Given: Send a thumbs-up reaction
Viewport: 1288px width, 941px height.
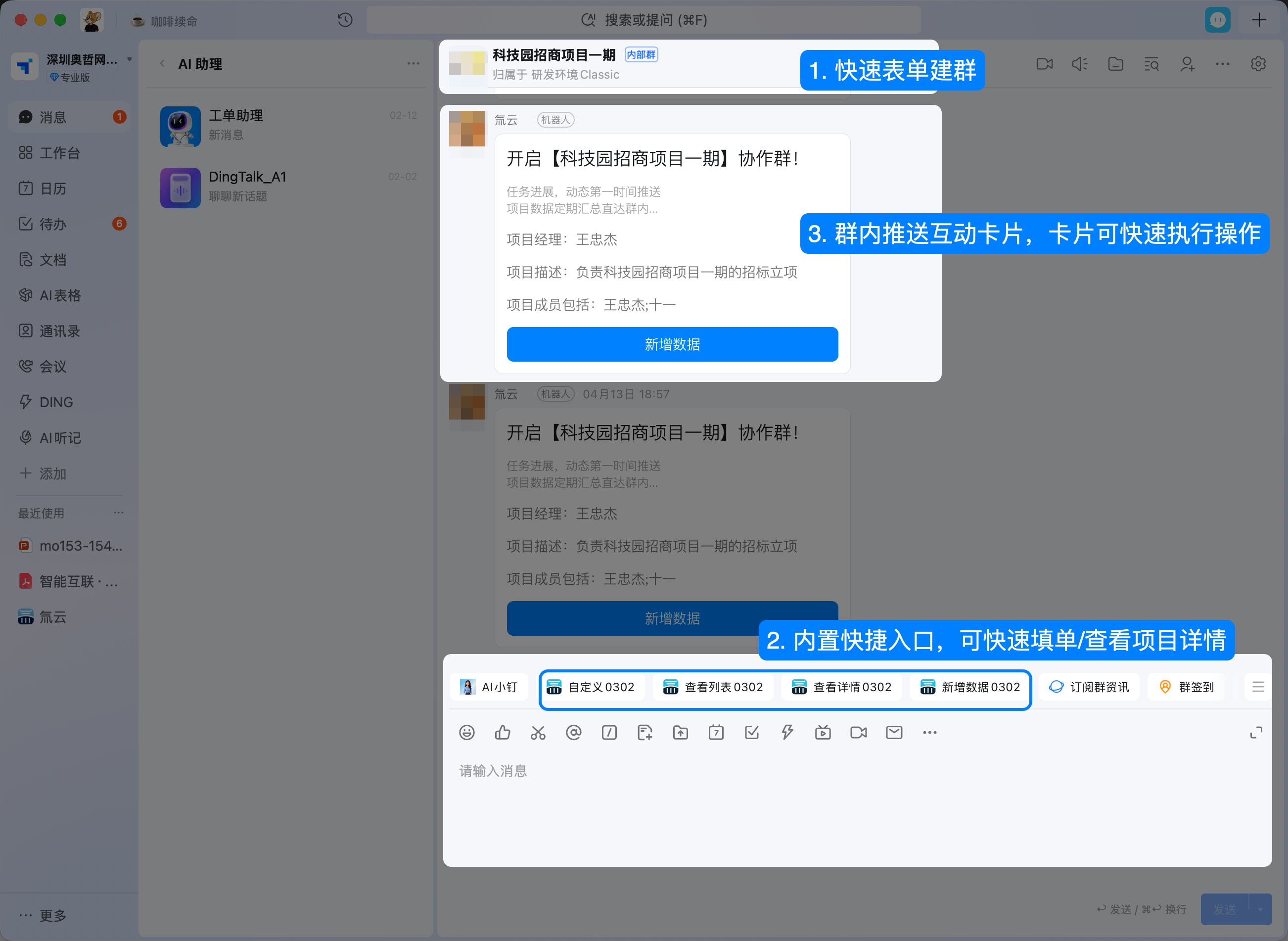Looking at the screenshot, I should [502, 733].
